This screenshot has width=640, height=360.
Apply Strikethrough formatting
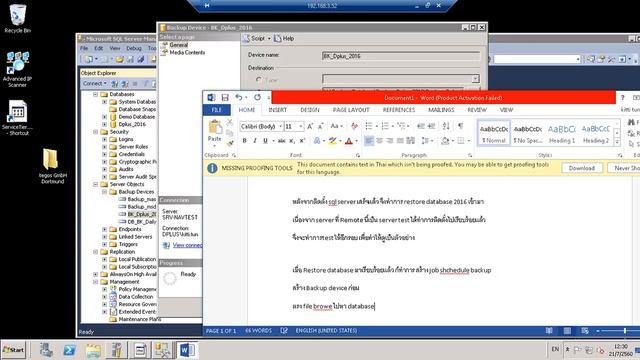point(282,141)
